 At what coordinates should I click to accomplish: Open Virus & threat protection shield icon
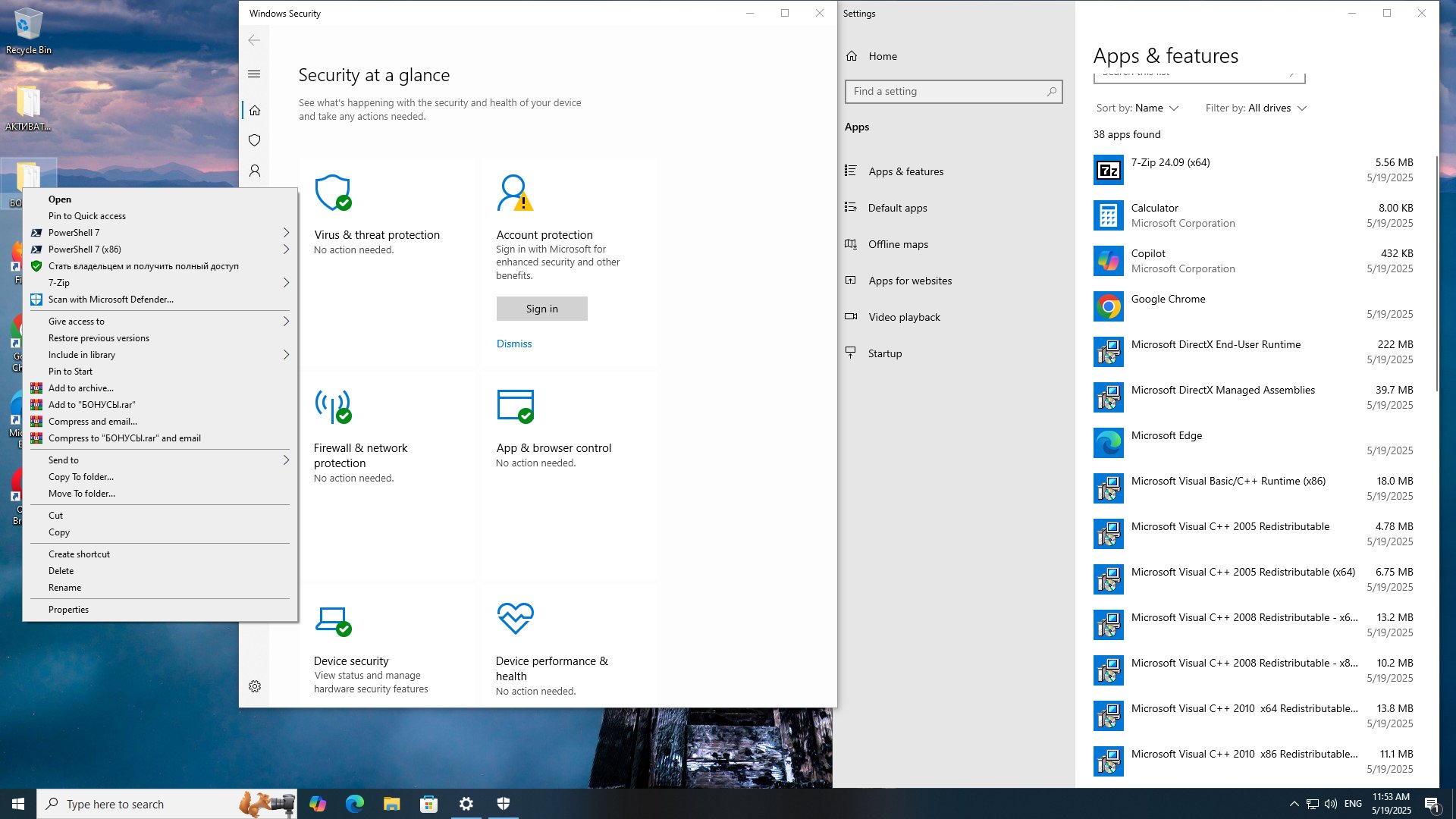[333, 193]
